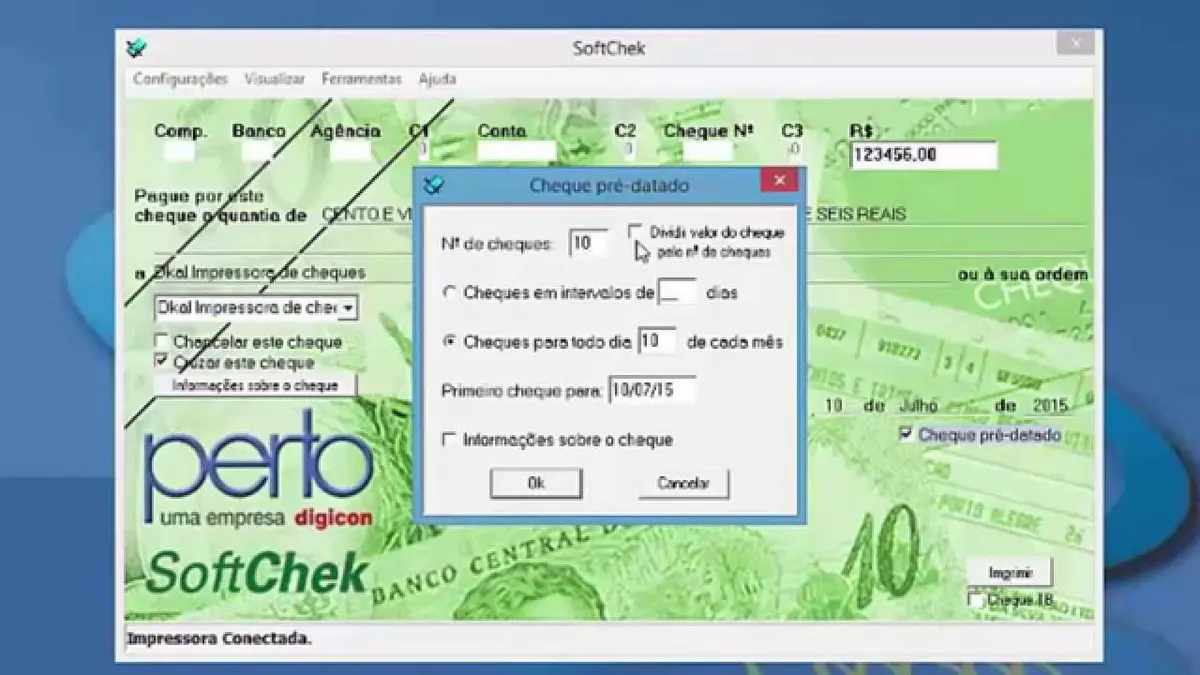Viewport: 1200px width, 675px height.
Task: Click the interval days input field
Action: point(677,292)
